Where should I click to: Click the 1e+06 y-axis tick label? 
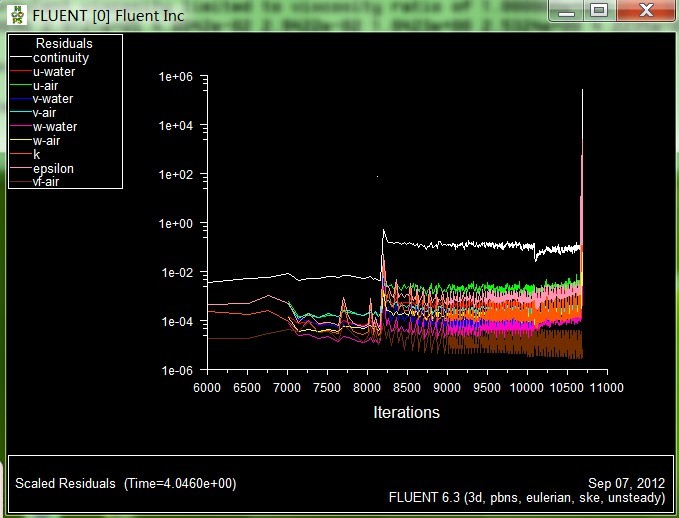(x=176, y=76)
